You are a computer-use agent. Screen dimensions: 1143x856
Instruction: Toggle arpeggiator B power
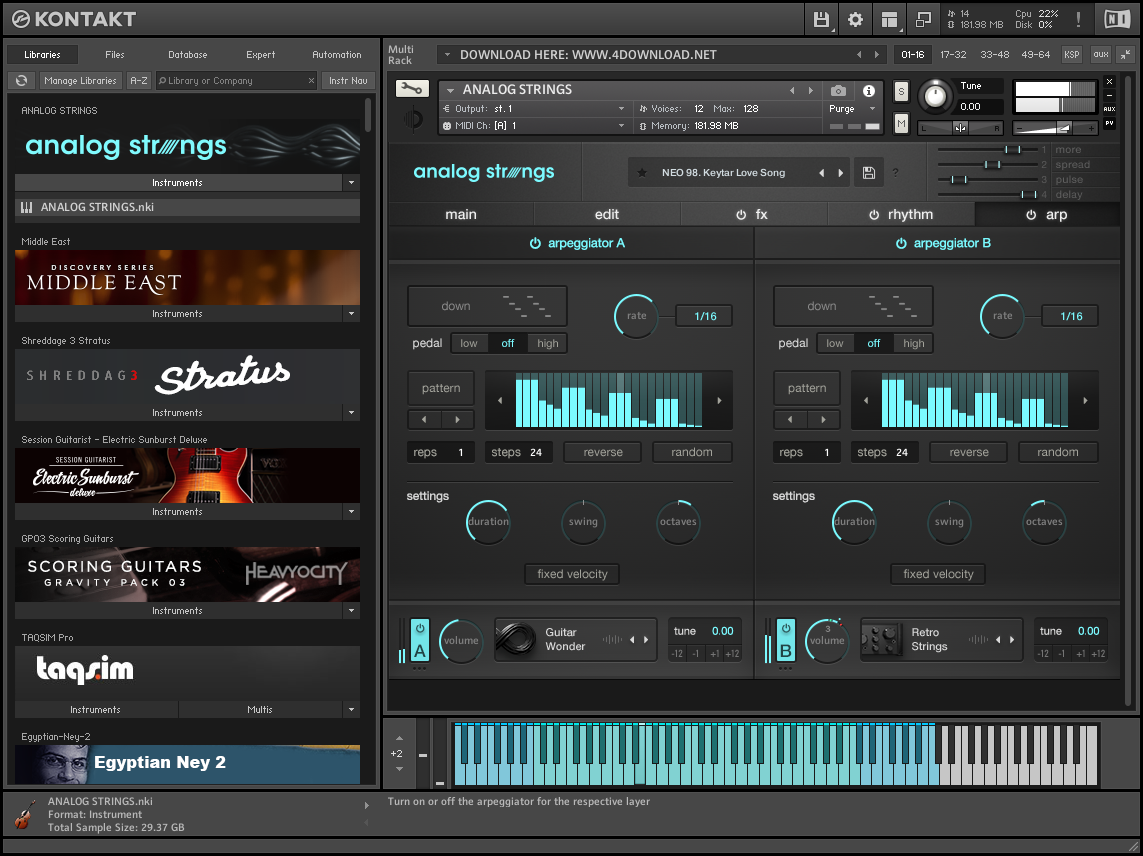[x=901, y=244]
